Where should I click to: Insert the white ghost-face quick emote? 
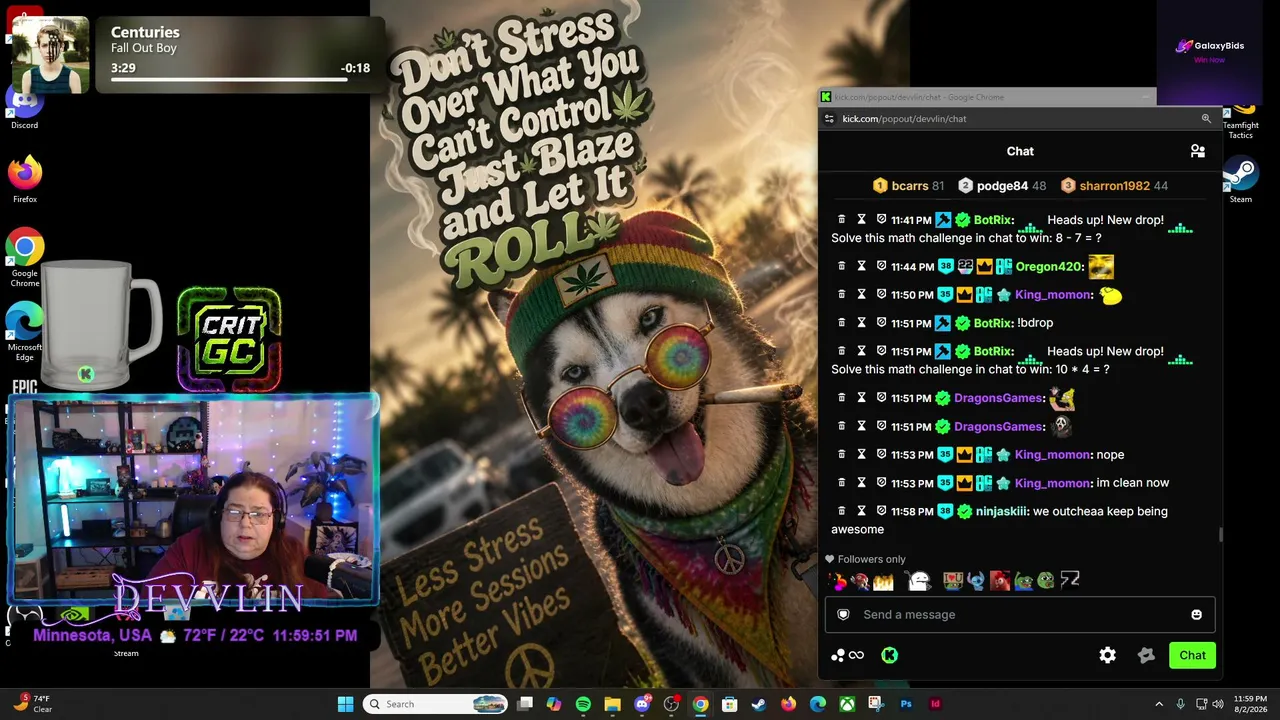click(x=918, y=580)
